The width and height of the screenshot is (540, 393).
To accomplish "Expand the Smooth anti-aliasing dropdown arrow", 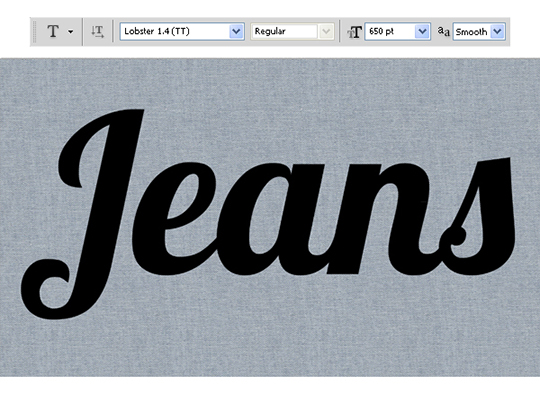I will (x=498, y=32).
